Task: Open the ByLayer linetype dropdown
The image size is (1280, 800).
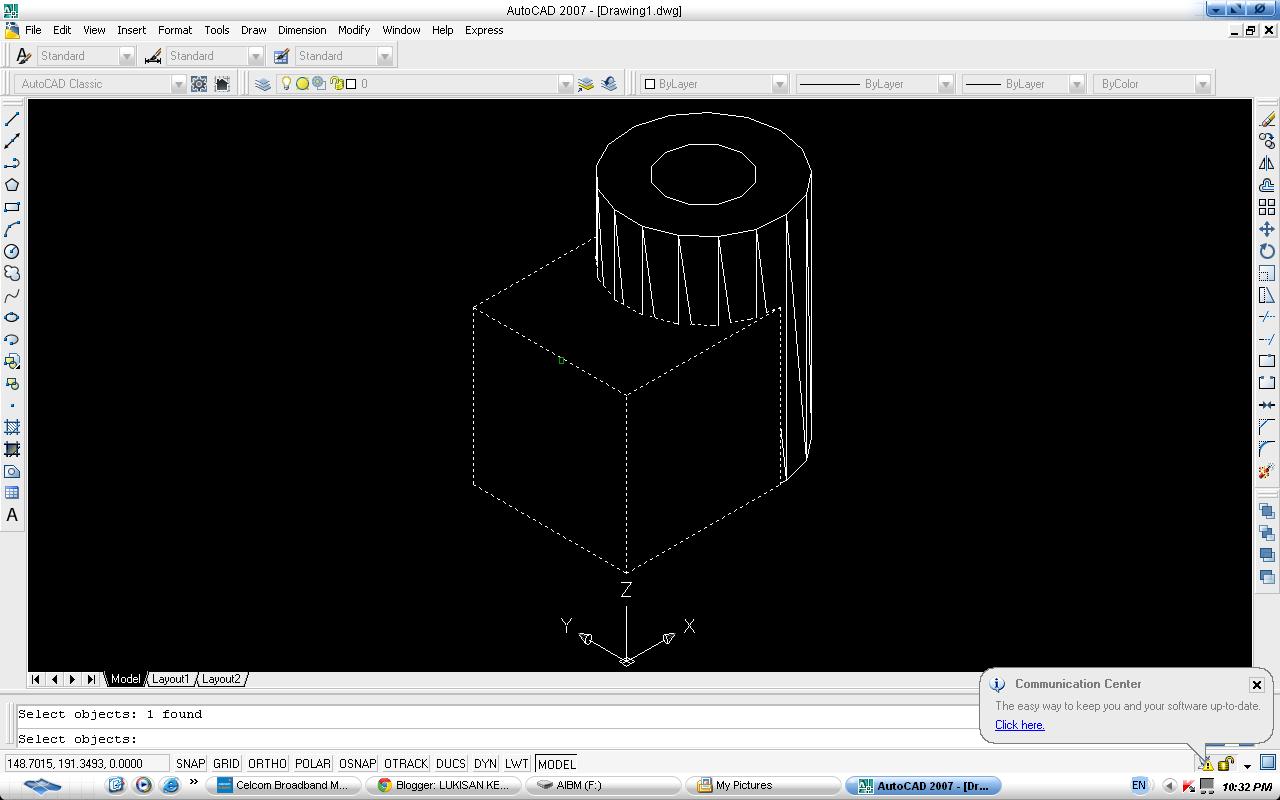Action: (x=944, y=84)
